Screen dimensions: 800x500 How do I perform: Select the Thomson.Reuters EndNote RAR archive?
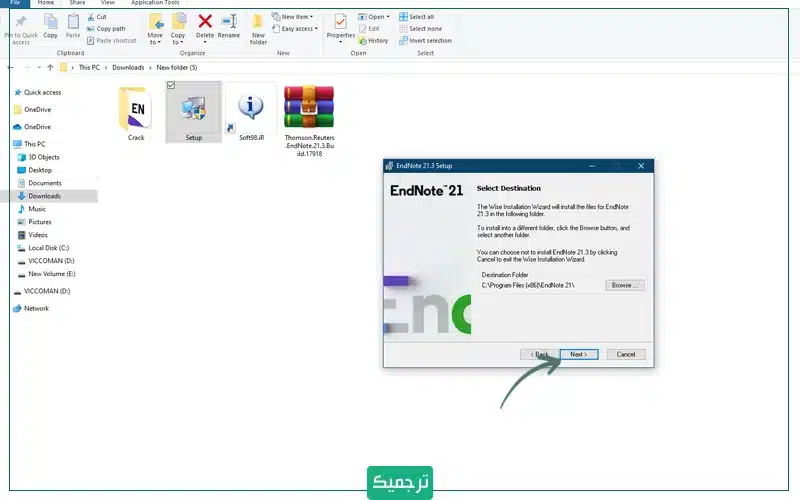pyautogui.click(x=309, y=120)
